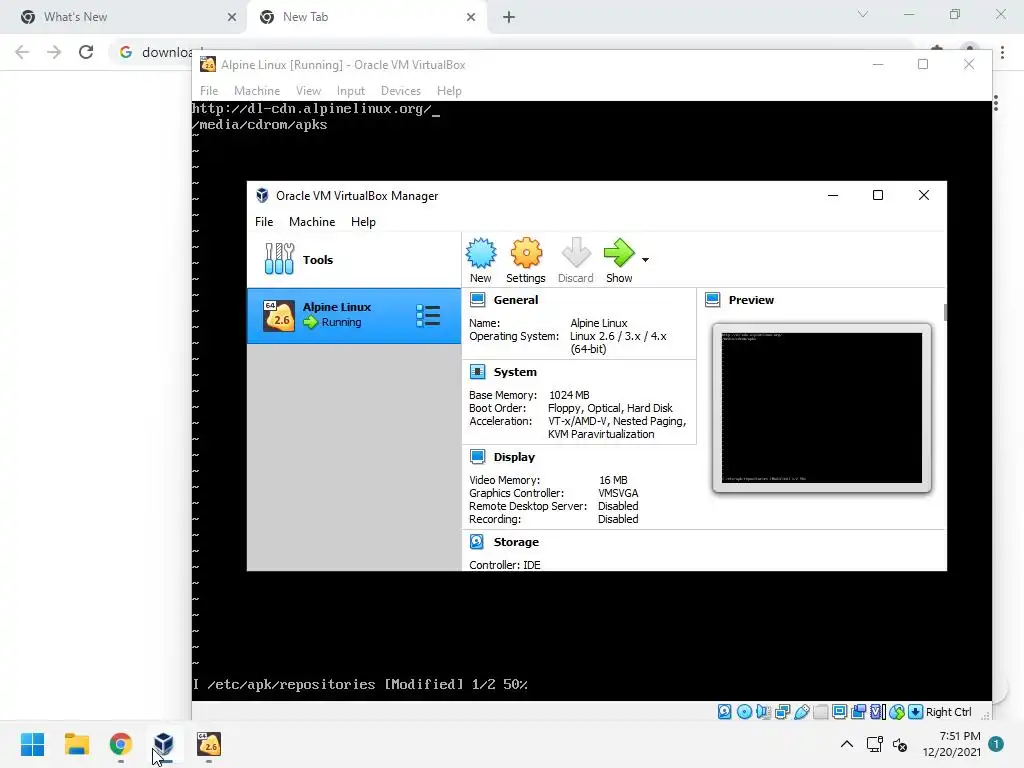Expand hidden system tray icons chevron
Image resolution: width=1024 pixels, height=768 pixels.
846,744
